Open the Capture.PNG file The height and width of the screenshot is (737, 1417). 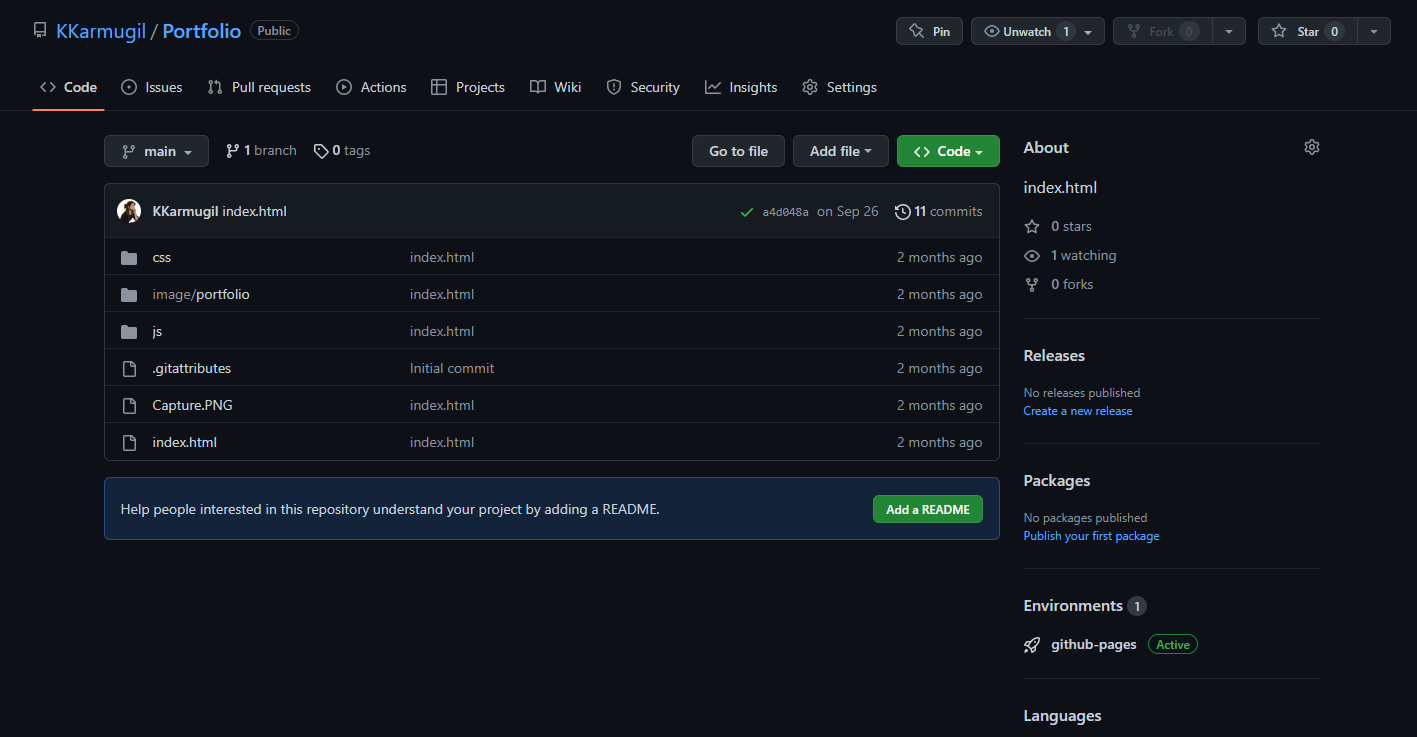(x=193, y=406)
